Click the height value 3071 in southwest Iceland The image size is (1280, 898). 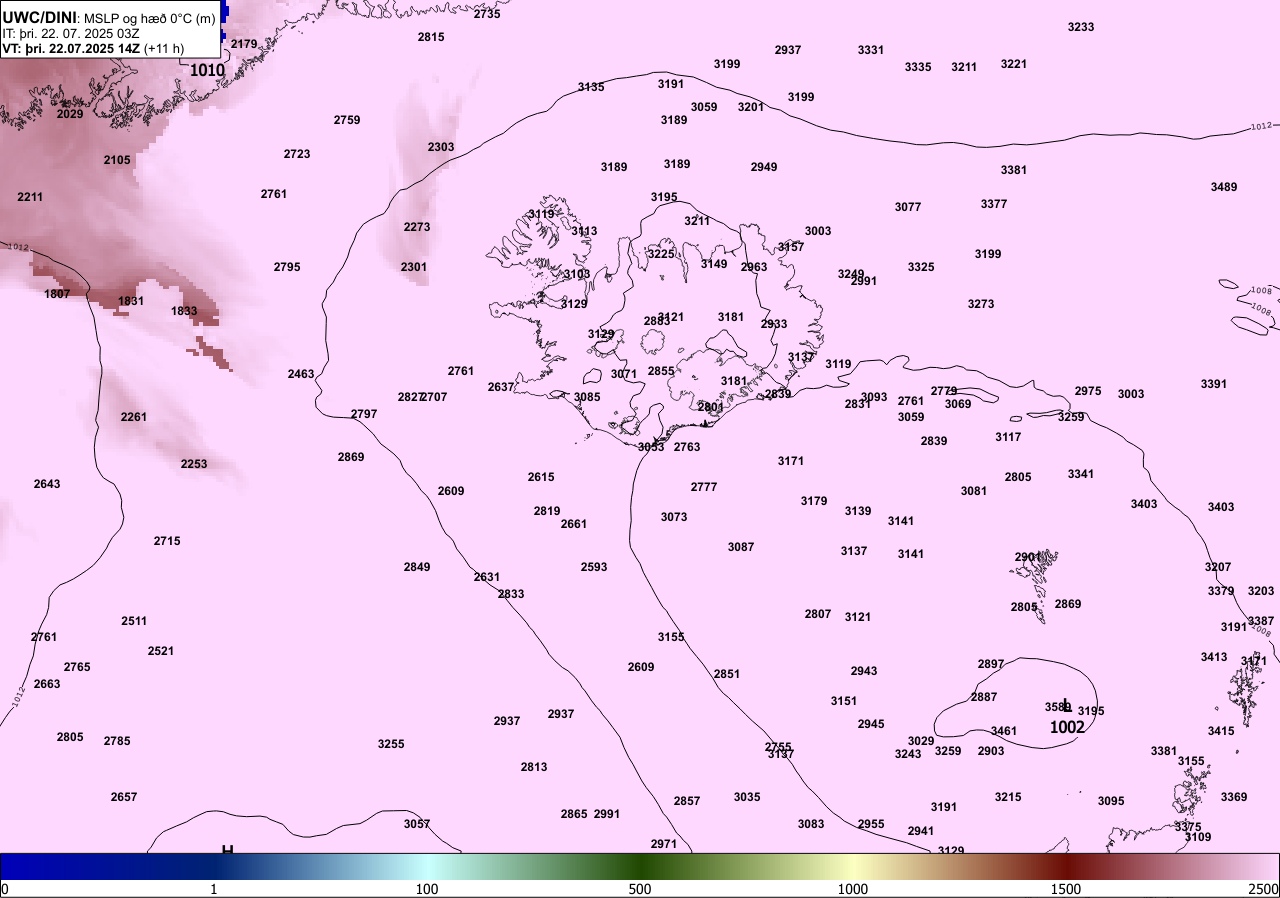(624, 374)
